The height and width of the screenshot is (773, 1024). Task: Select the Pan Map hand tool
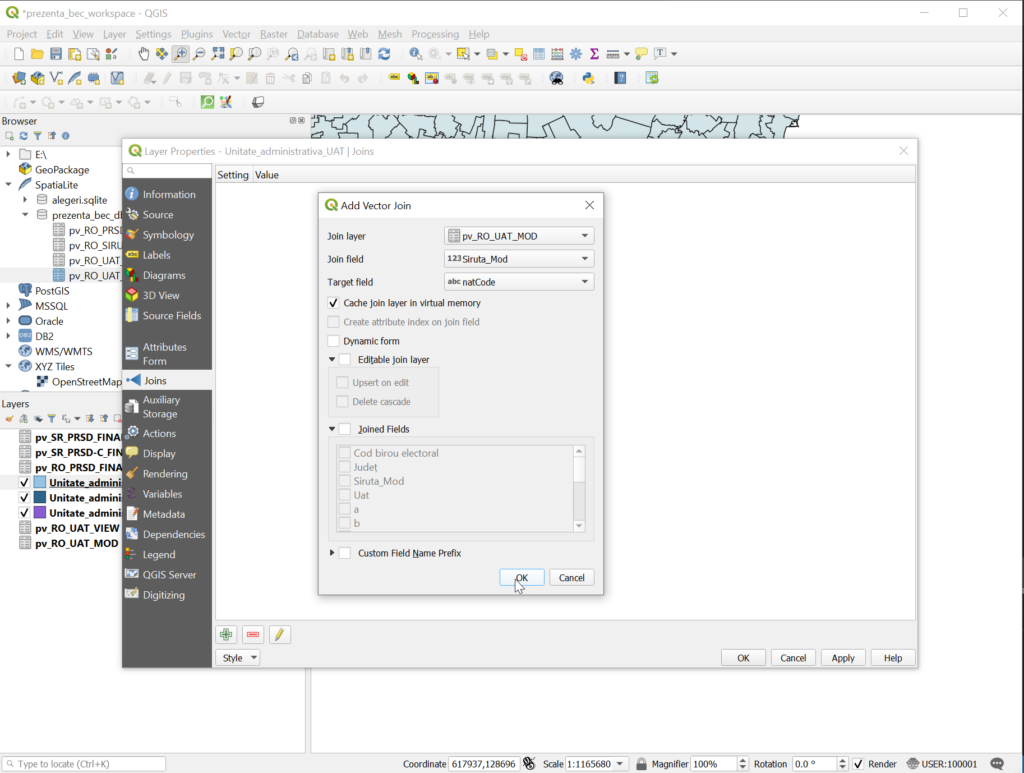click(x=143, y=54)
